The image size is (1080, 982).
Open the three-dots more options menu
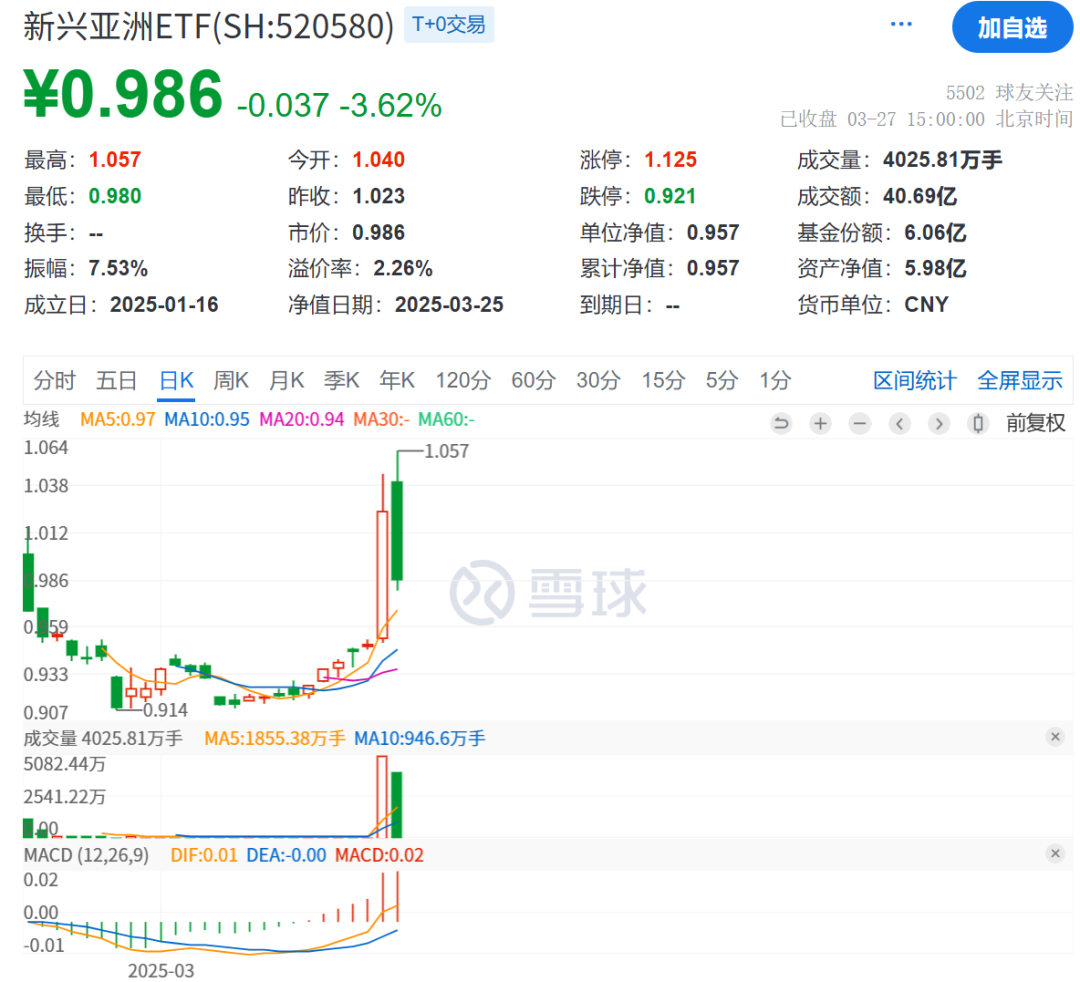click(900, 25)
